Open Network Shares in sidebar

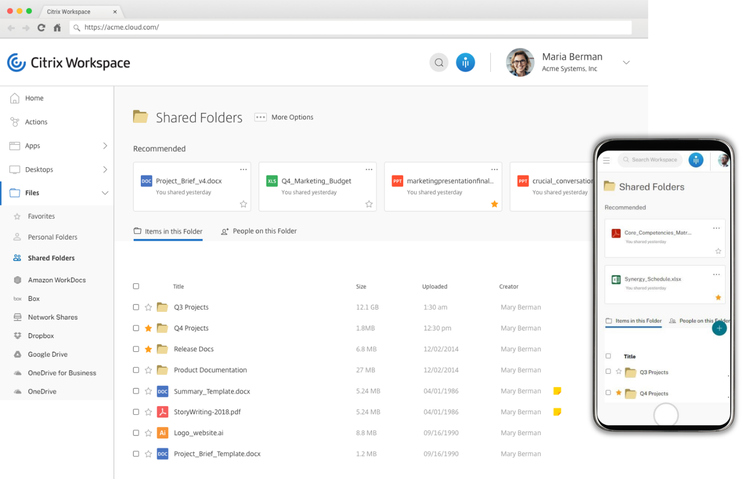[52, 317]
